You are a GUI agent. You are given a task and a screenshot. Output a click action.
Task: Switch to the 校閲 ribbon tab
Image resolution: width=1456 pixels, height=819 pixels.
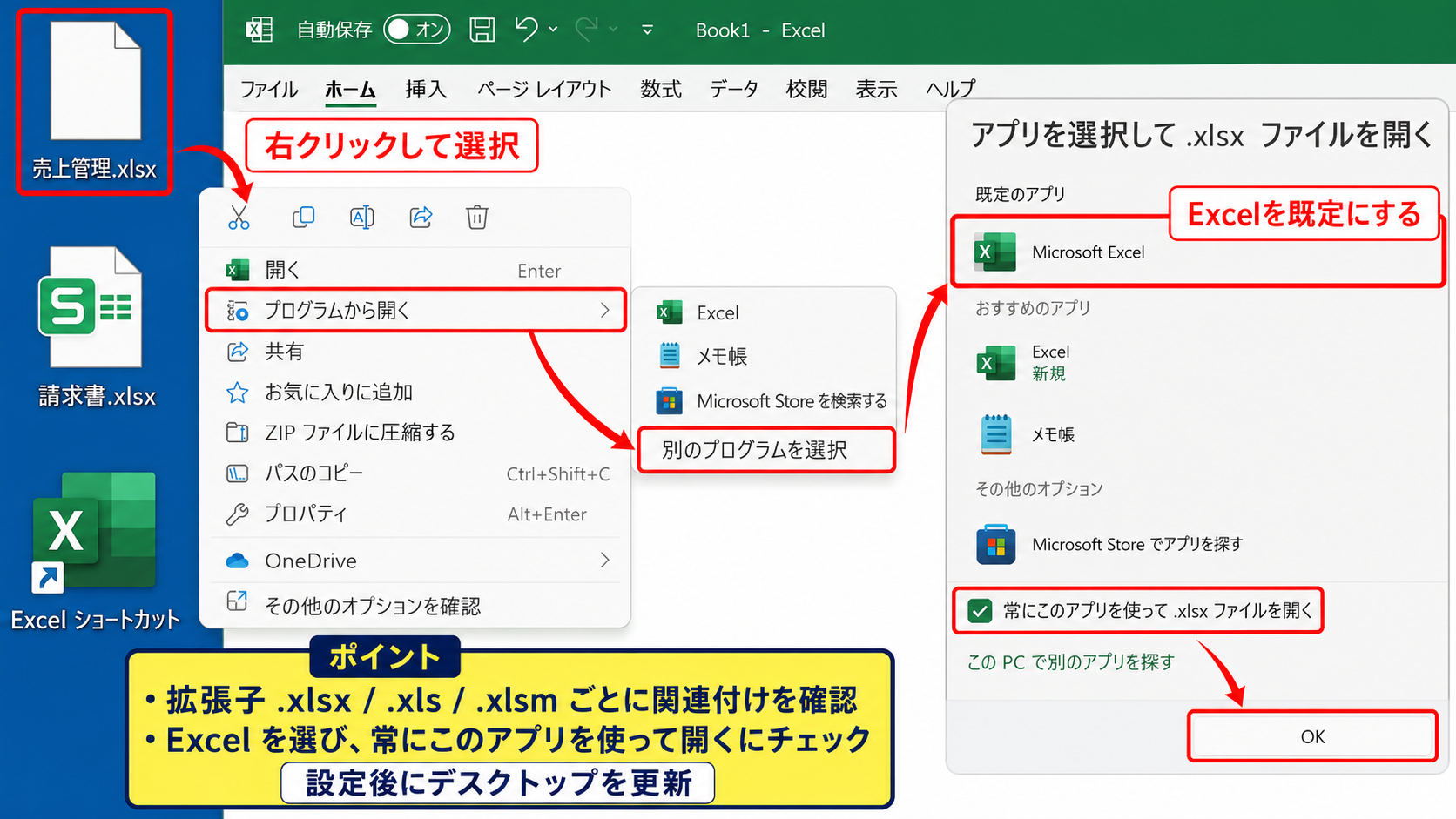pos(806,89)
